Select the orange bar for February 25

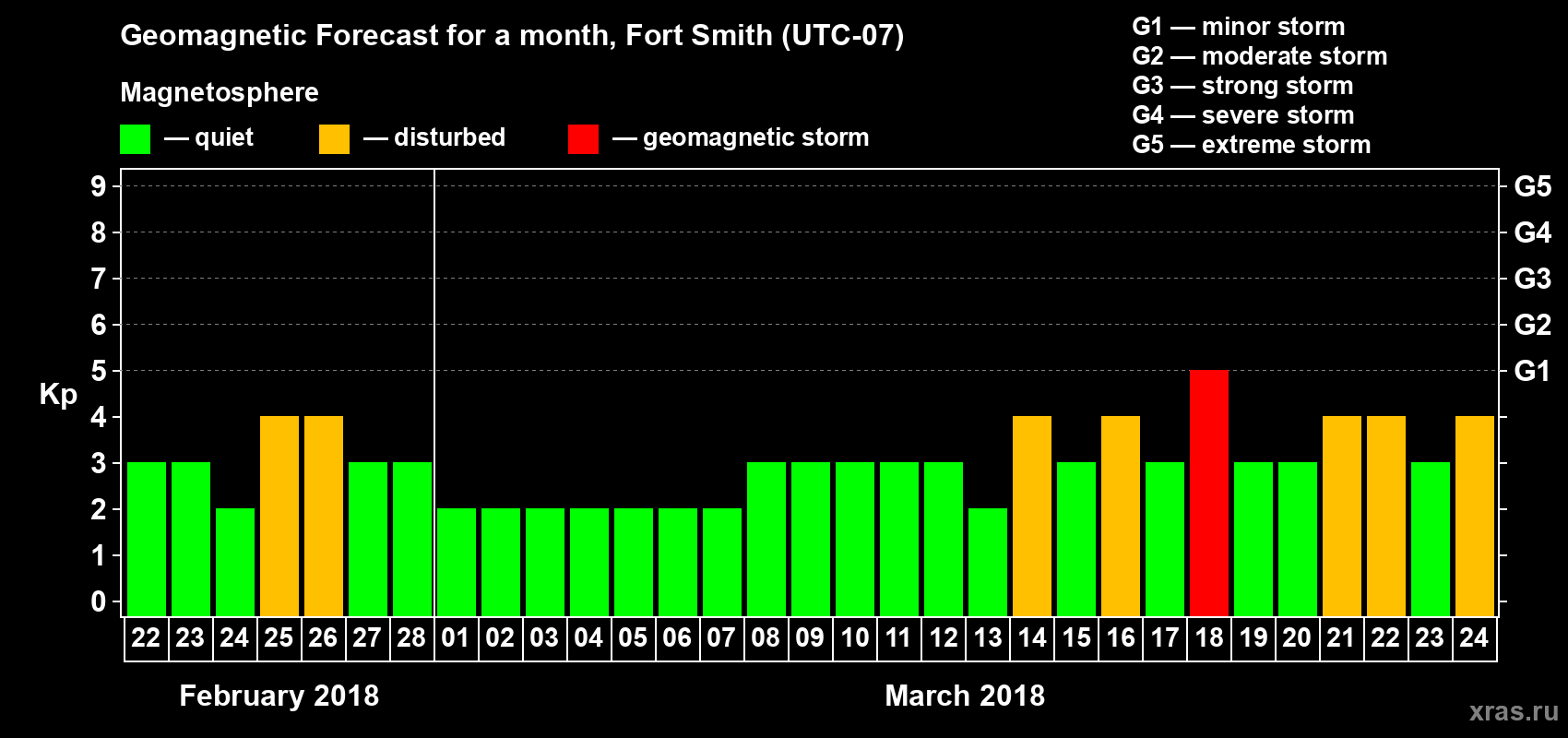(279, 516)
